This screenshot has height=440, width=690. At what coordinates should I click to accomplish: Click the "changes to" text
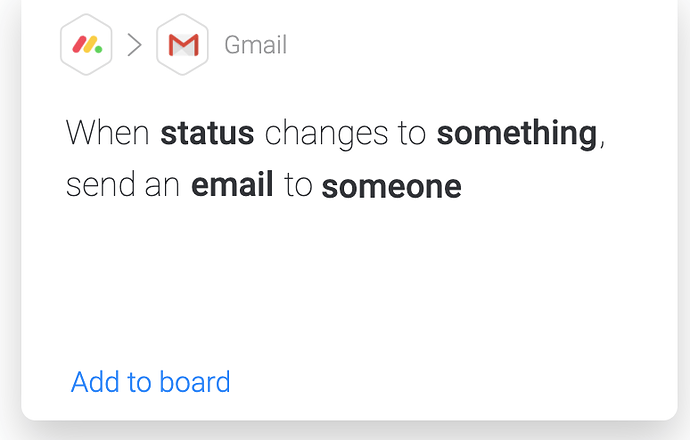(x=345, y=133)
